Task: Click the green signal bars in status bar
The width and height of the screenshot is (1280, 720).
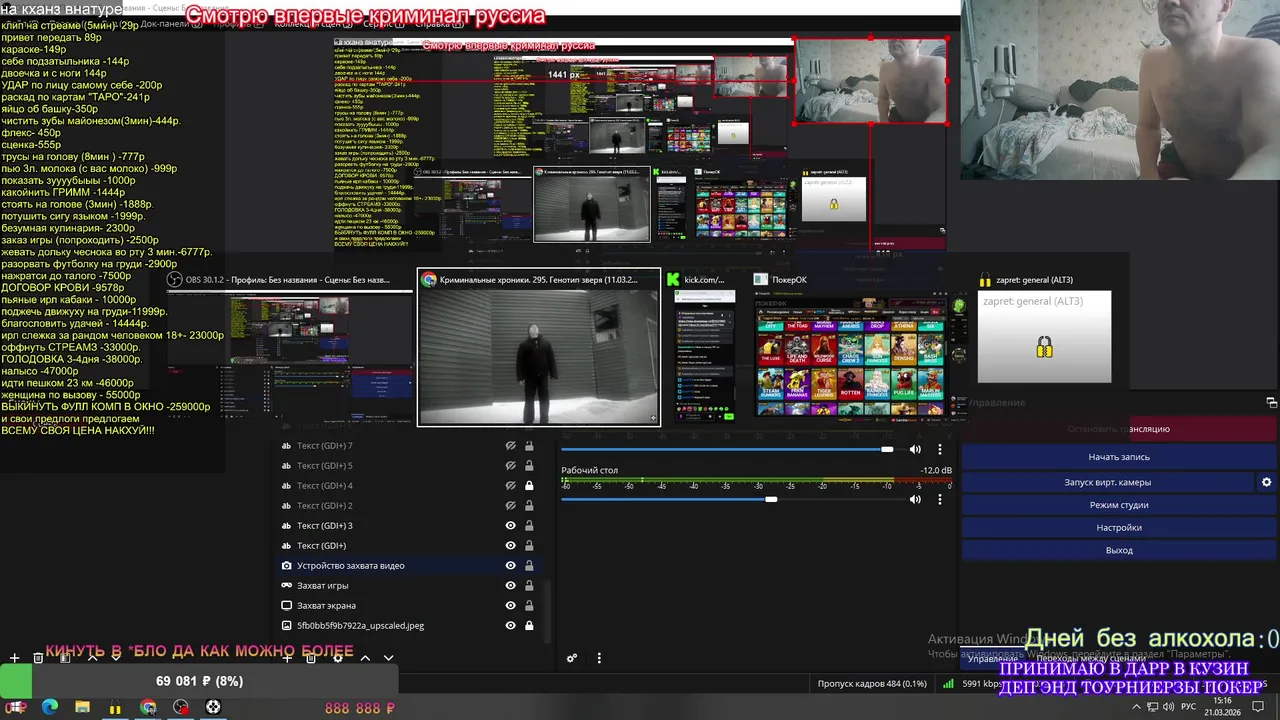Action: coord(948,684)
